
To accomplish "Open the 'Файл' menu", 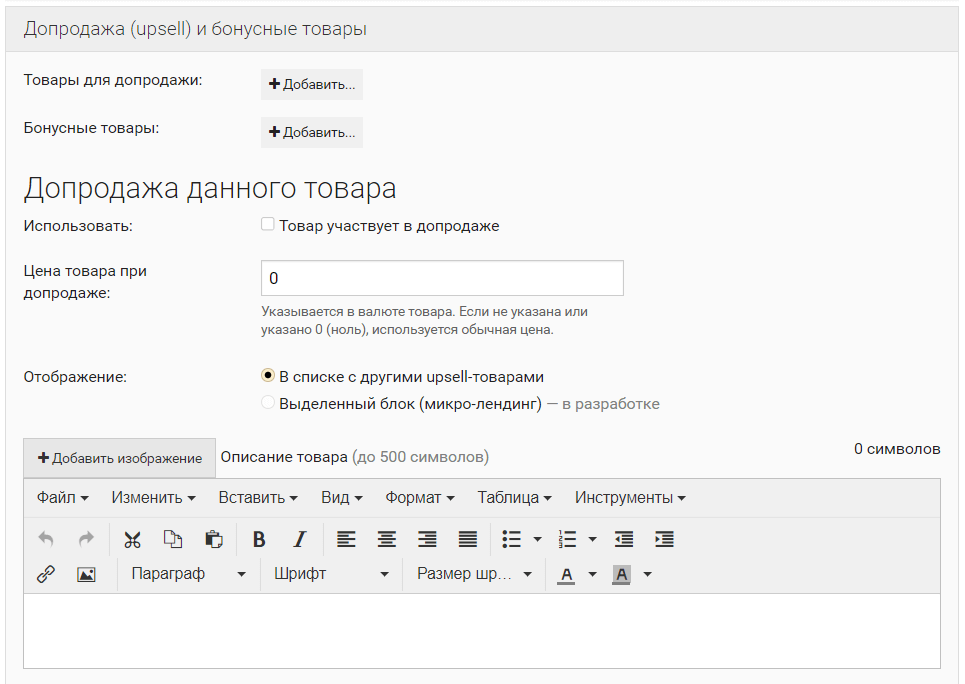I will [62, 497].
